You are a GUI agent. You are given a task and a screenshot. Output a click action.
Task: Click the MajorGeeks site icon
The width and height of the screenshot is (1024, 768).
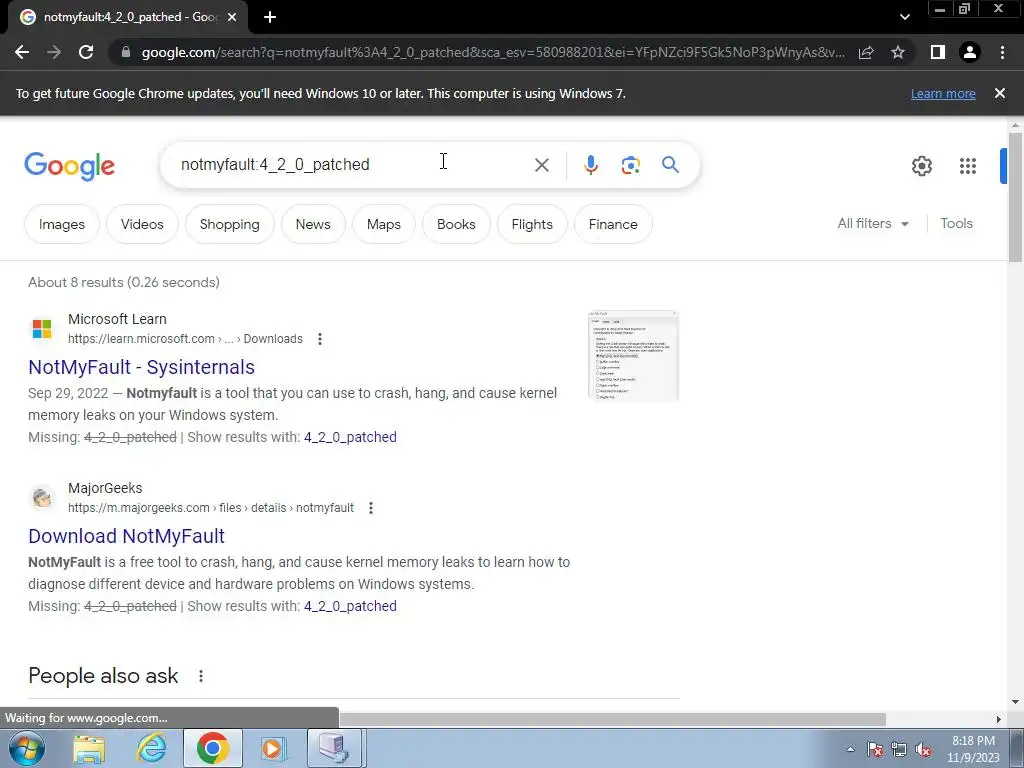click(x=42, y=498)
